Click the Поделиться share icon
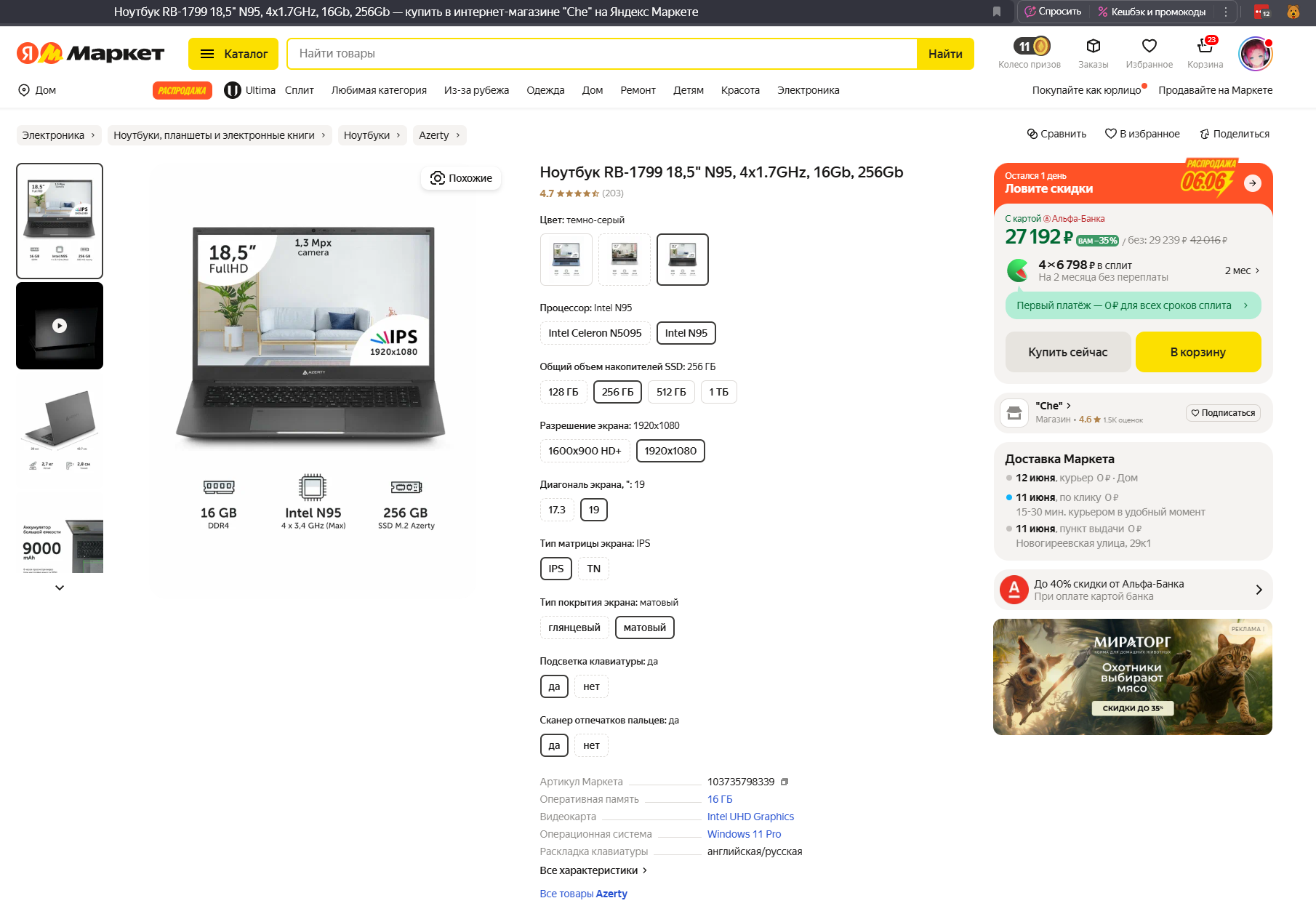The width and height of the screenshot is (1316, 914). [x=1204, y=134]
